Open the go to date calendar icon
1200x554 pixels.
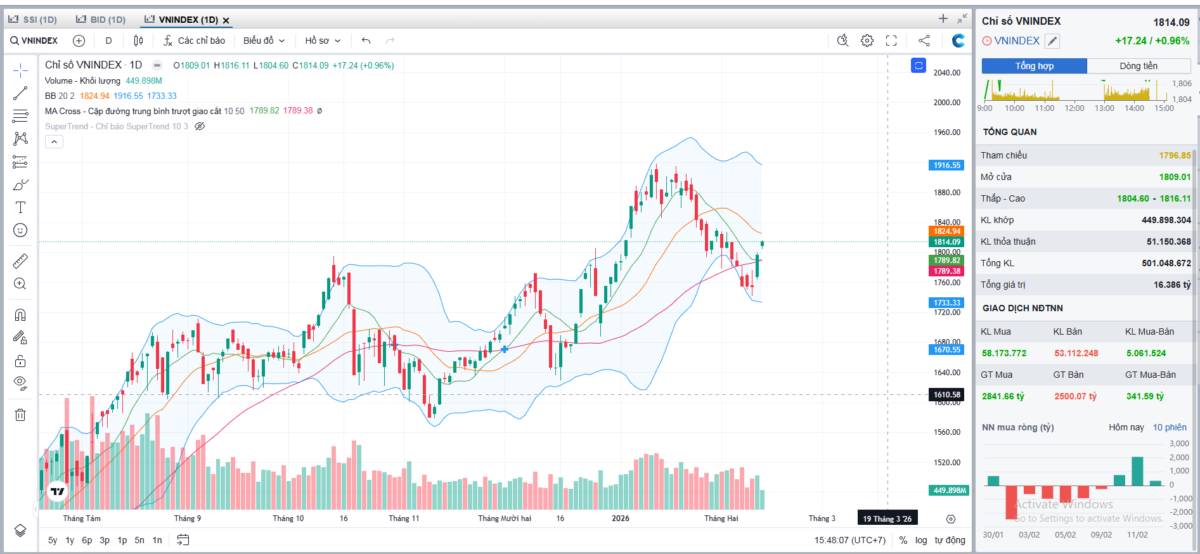(x=183, y=540)
